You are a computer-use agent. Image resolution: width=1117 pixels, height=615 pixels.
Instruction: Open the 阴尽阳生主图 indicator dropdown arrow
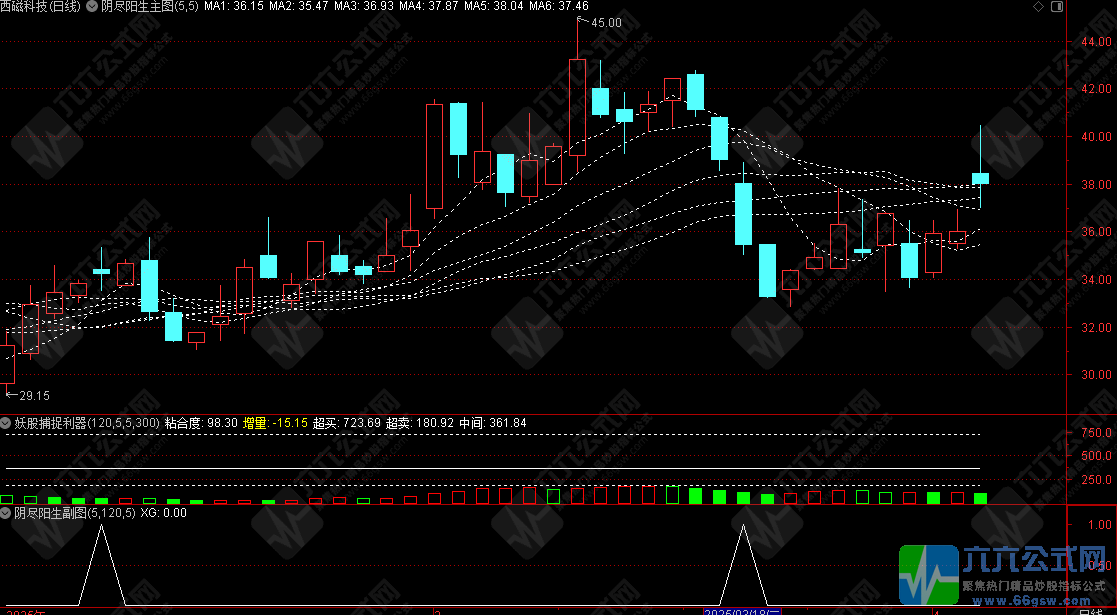click(x=93, y=7)
